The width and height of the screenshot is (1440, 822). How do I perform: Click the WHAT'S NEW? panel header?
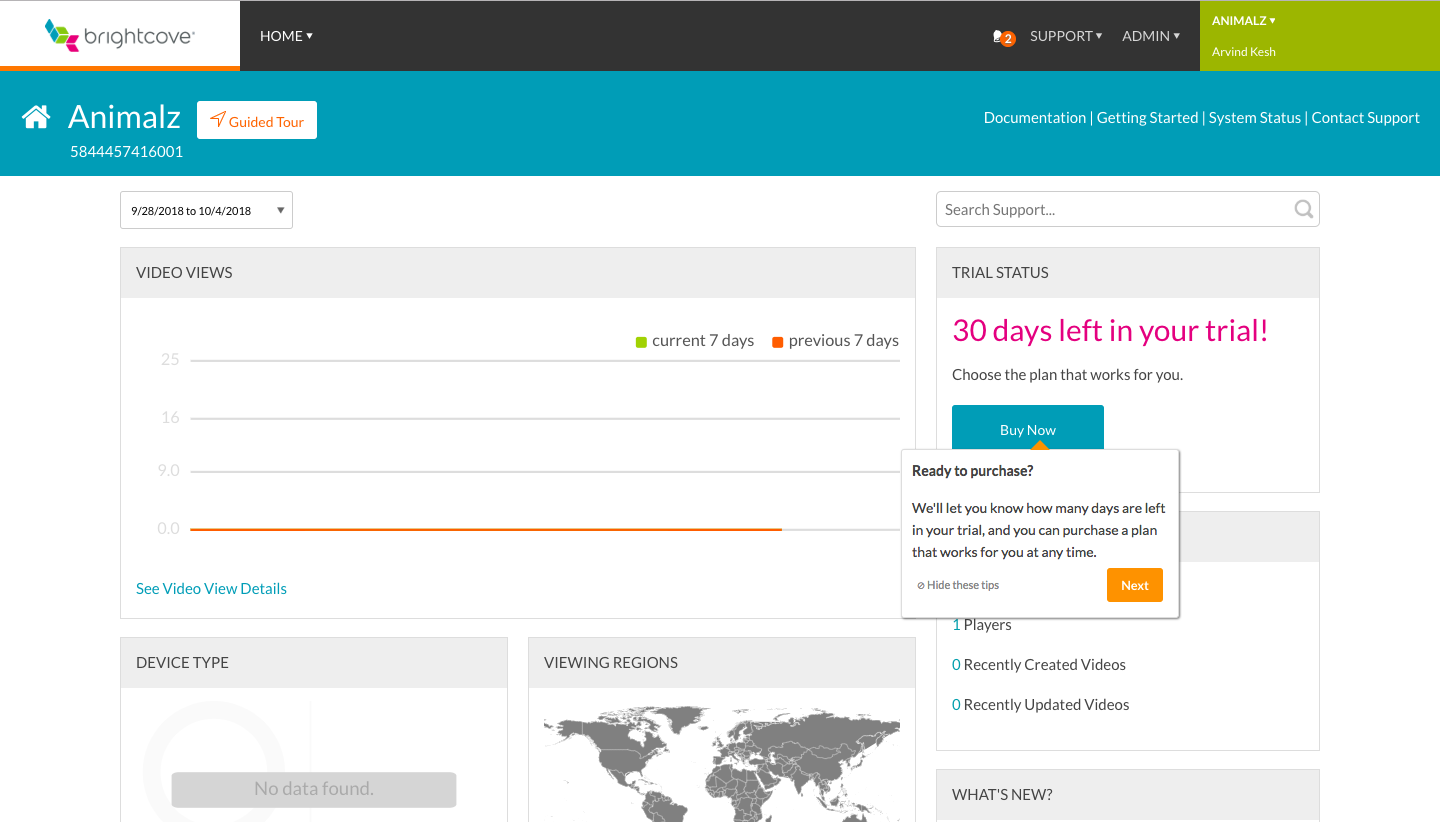1128,794
